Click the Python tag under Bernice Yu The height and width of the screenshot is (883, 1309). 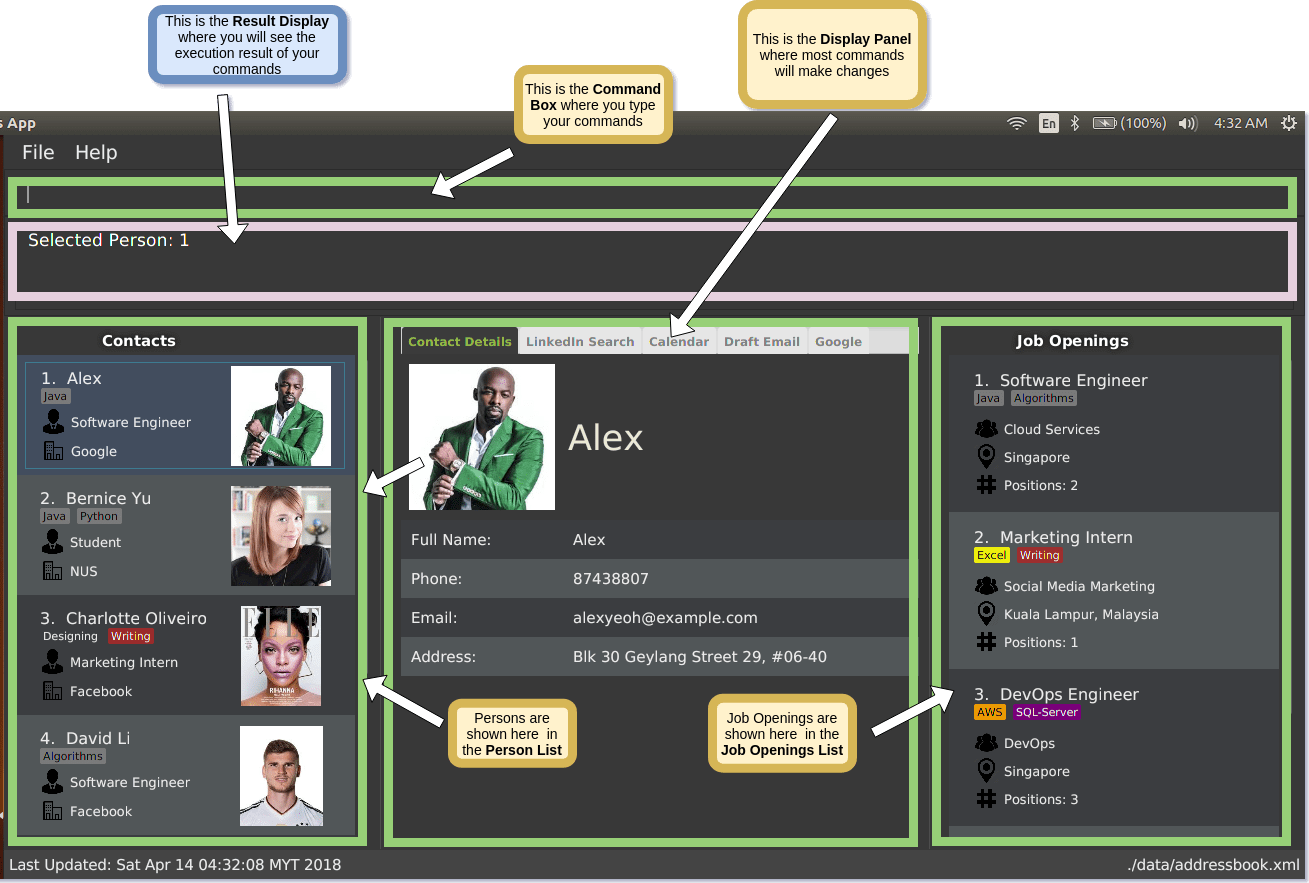tap(99, 516)
